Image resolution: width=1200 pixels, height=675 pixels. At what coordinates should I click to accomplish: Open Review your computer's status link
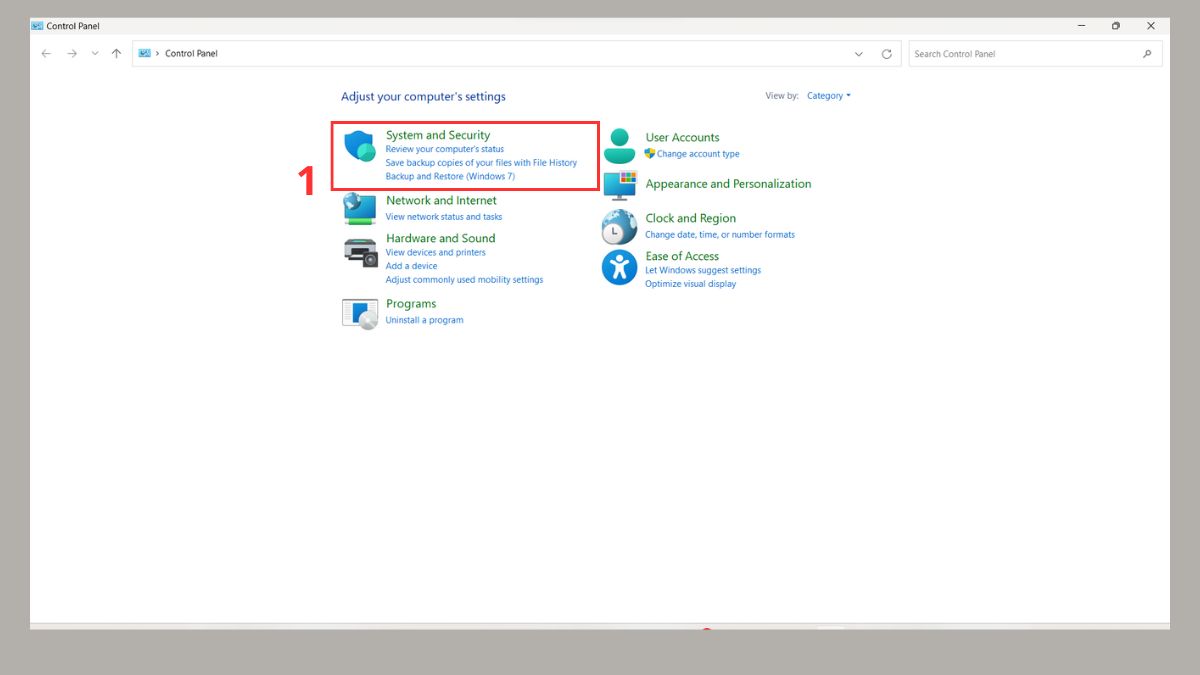click(444, 149)
